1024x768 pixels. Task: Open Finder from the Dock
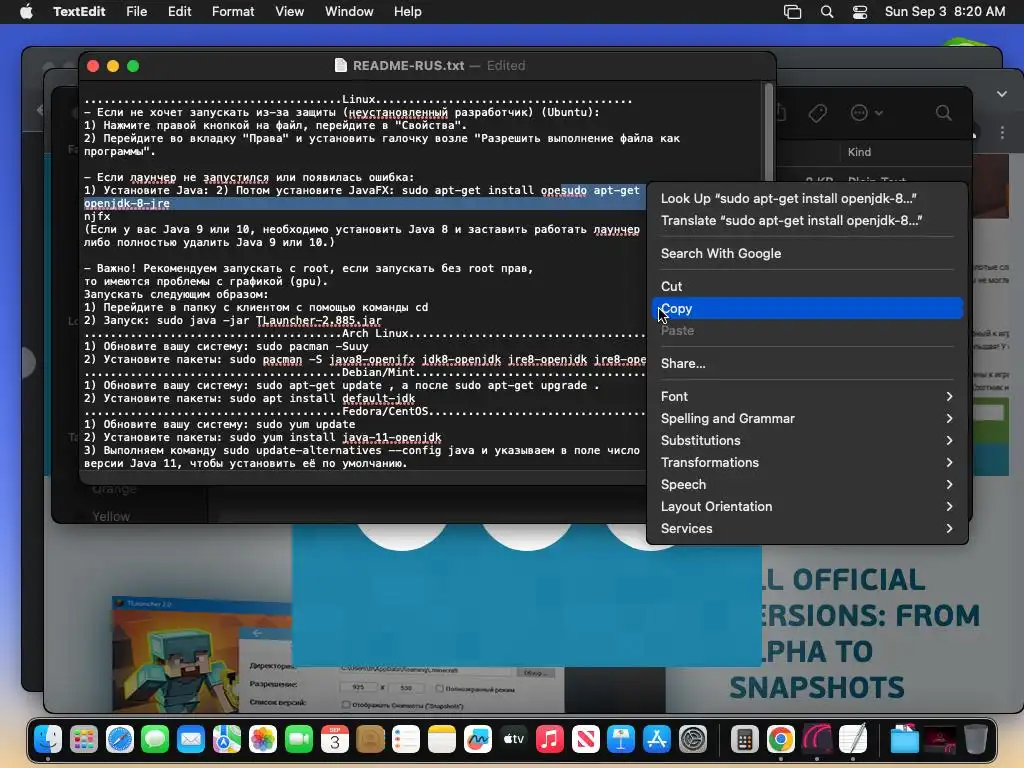[x=48, y=739]
